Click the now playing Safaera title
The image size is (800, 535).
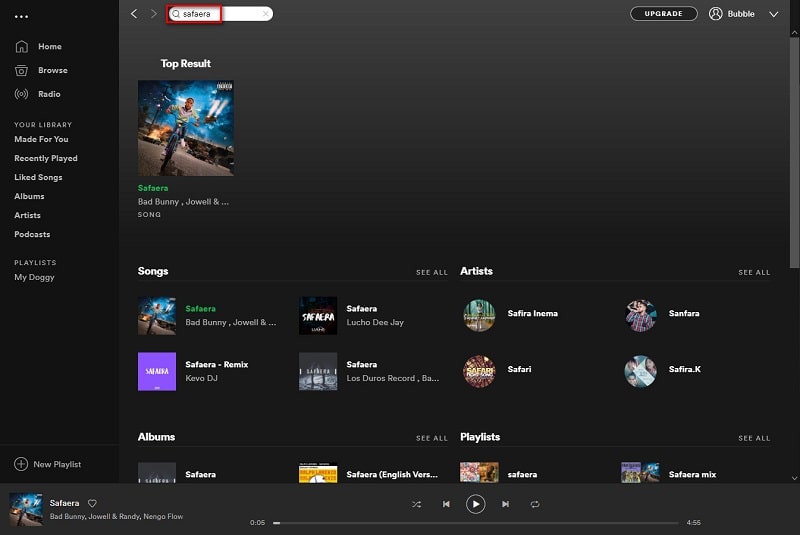pos(64,503)
